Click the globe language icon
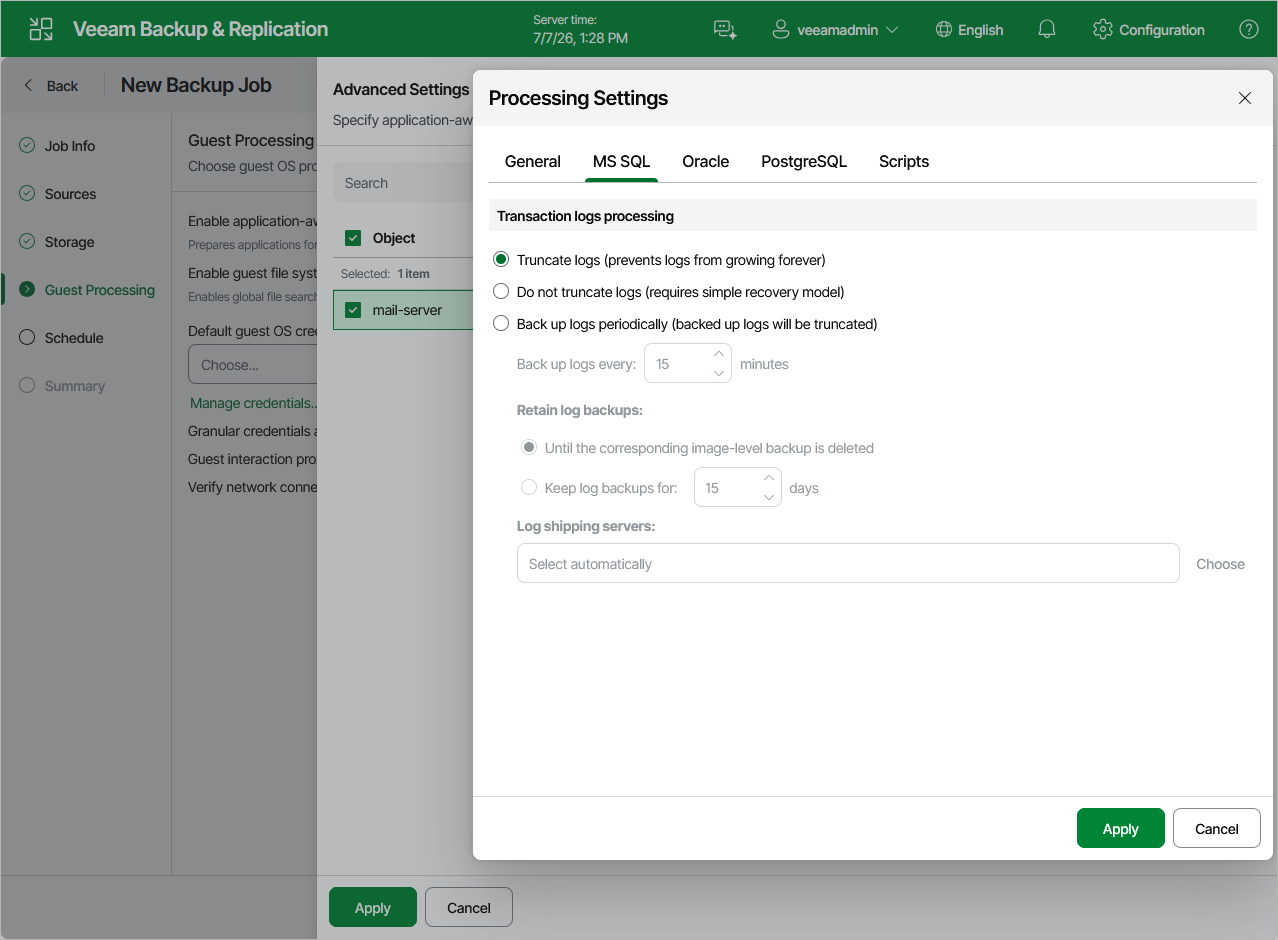The height and width of the screenshot is (940, 1278). [943, 29]
